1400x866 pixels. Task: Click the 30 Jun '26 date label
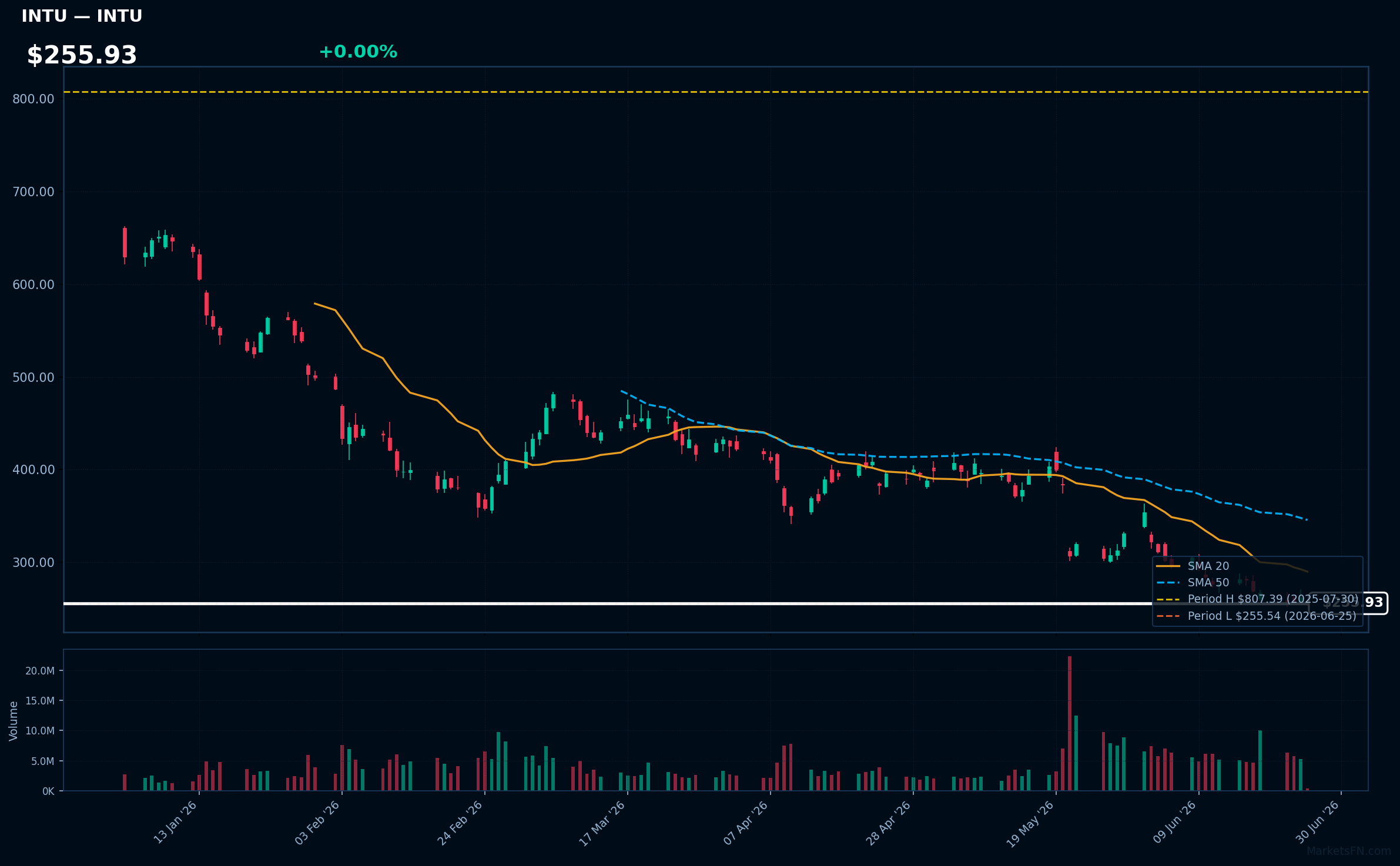1318,822
